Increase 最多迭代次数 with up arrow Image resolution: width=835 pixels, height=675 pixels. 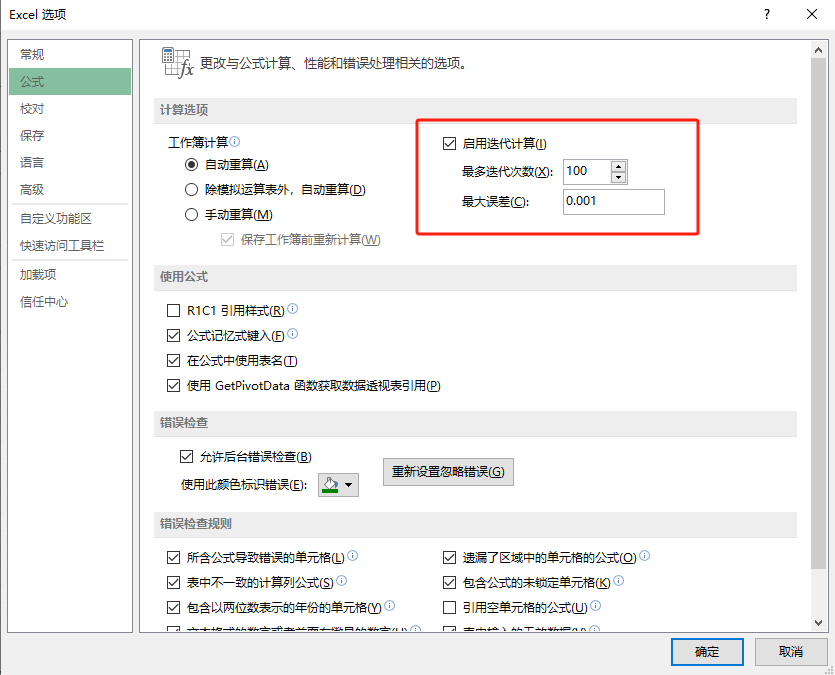(618, 166)
